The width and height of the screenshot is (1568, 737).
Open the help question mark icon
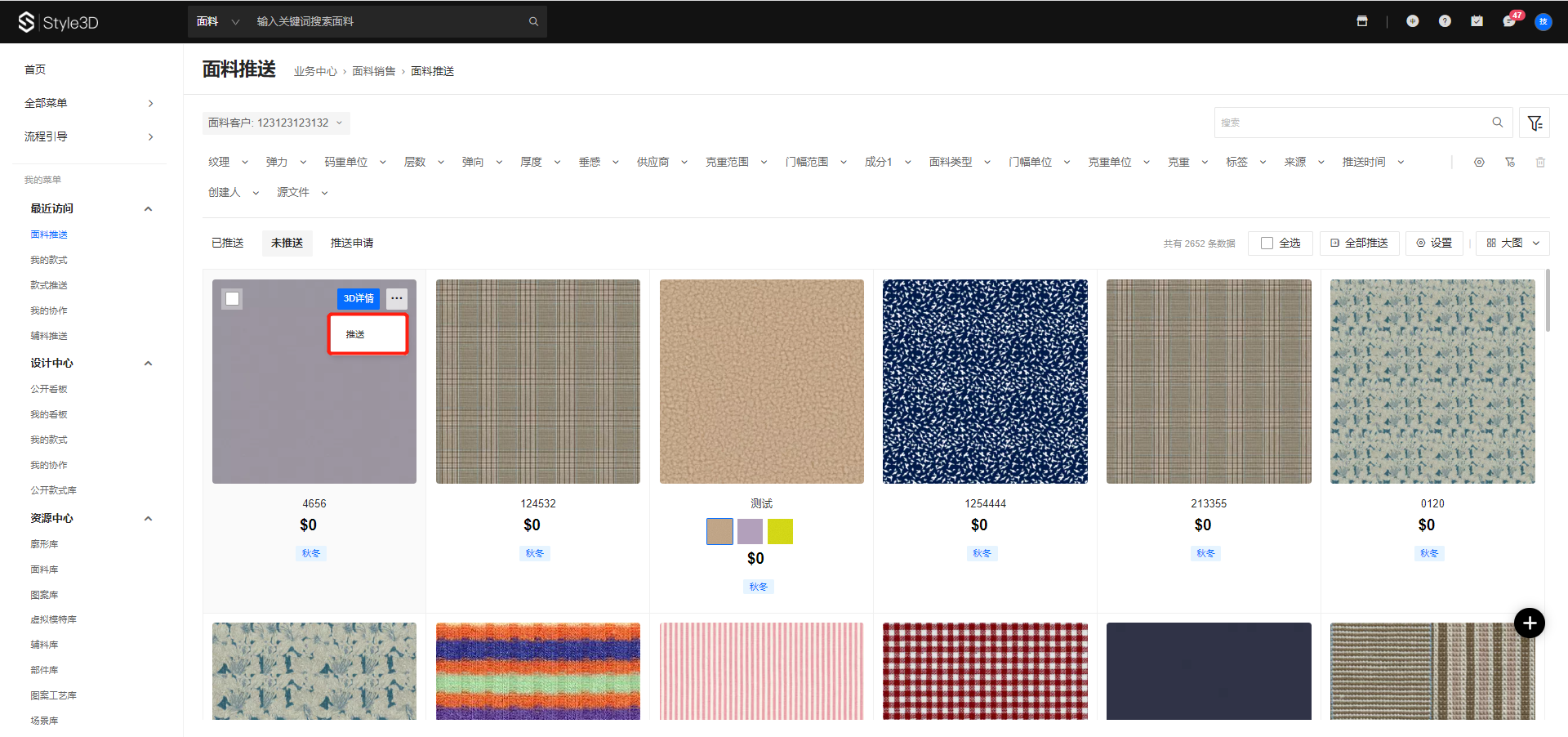pos(1445,21)
